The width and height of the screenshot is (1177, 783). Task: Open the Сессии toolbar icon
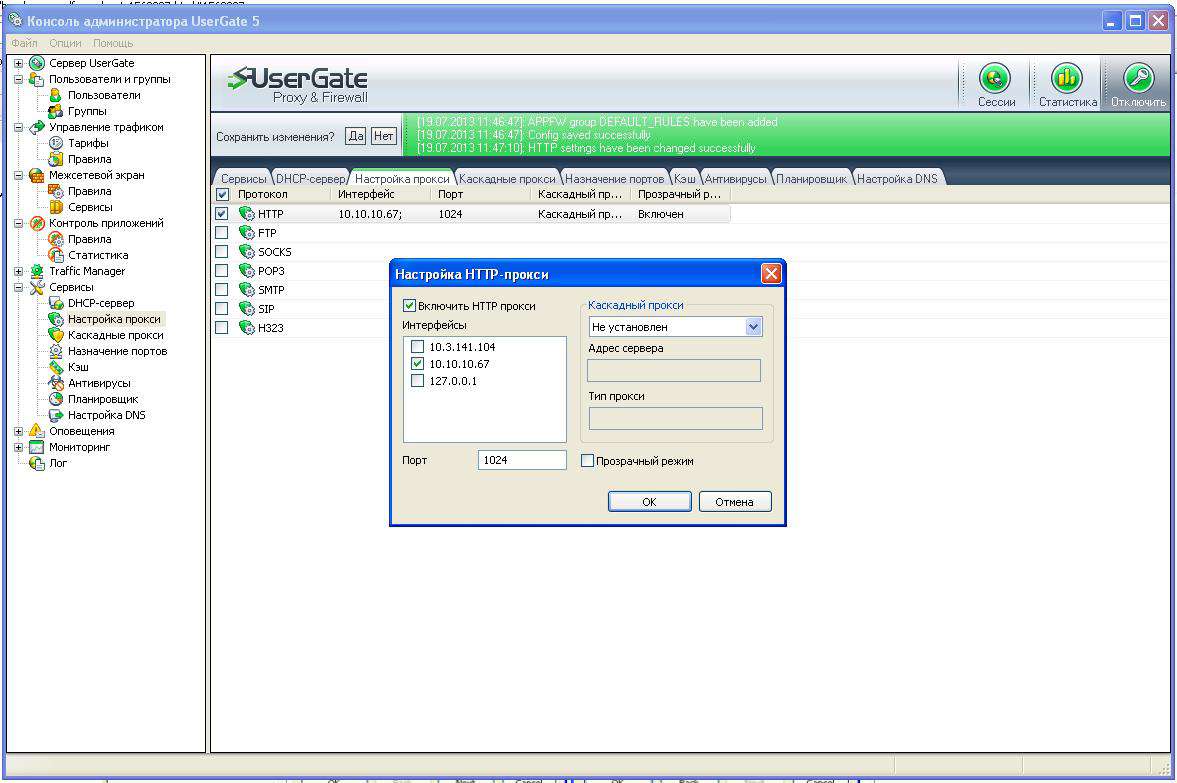(x=995, y=78)
